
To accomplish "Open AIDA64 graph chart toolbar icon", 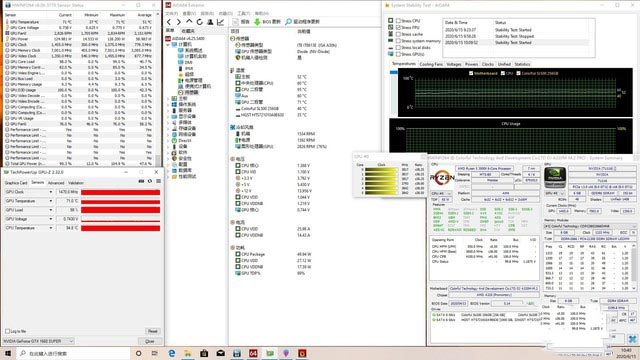I will coord(220,22).
